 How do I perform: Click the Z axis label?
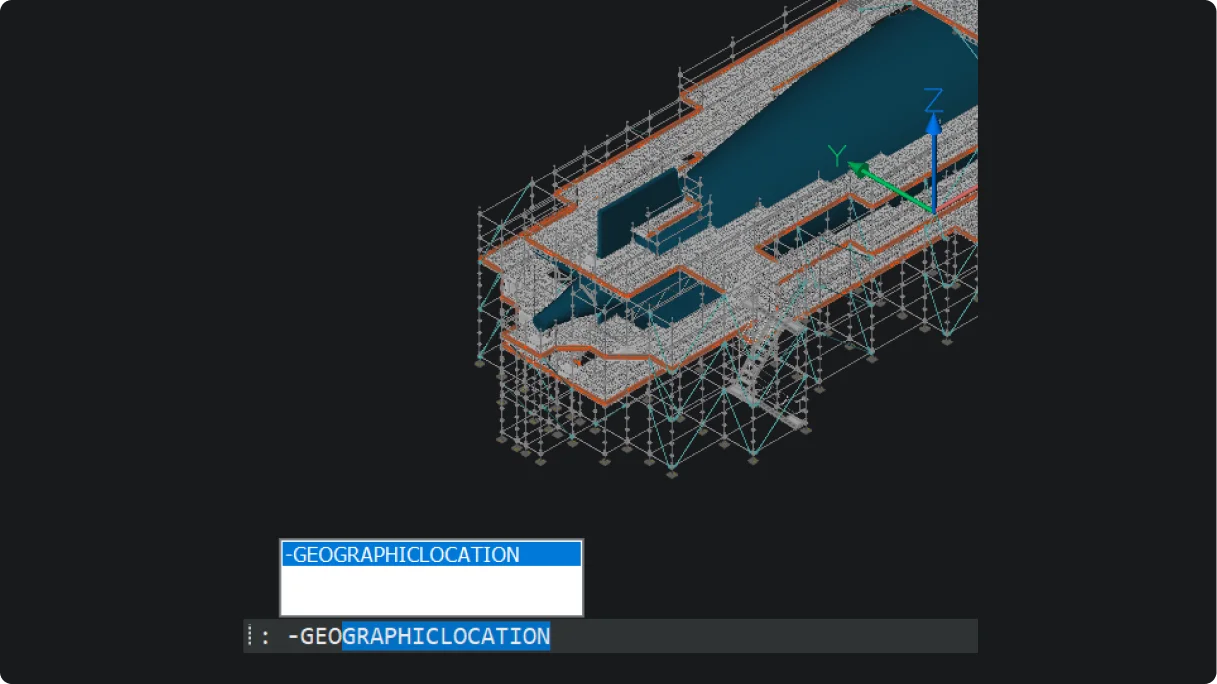[x=933, y=100]
